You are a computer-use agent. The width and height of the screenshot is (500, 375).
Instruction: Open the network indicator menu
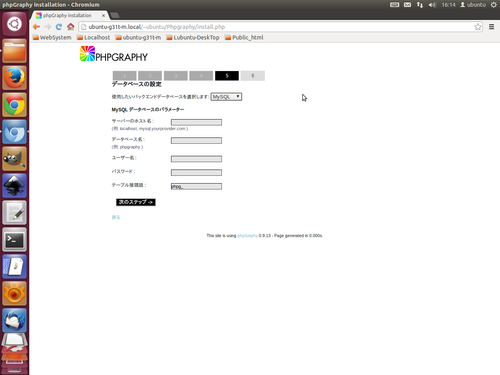click(420, 5)
